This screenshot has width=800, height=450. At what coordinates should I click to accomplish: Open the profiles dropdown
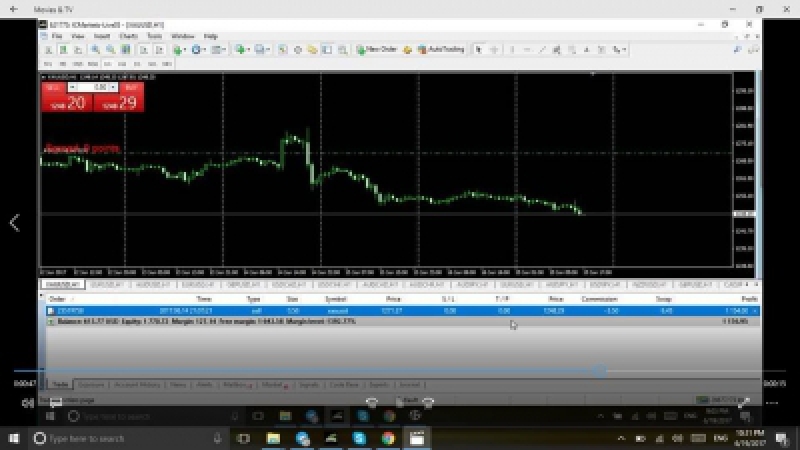[x=262, y=50]
